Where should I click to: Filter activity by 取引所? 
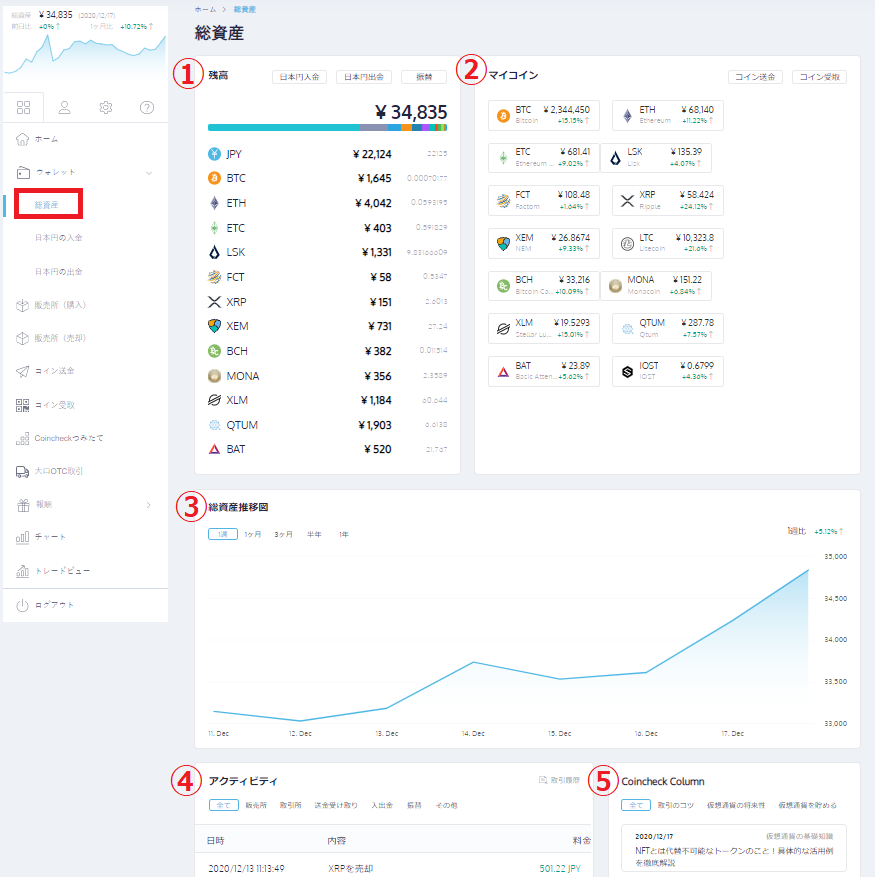pyautogui.click(x=290, y=805)
